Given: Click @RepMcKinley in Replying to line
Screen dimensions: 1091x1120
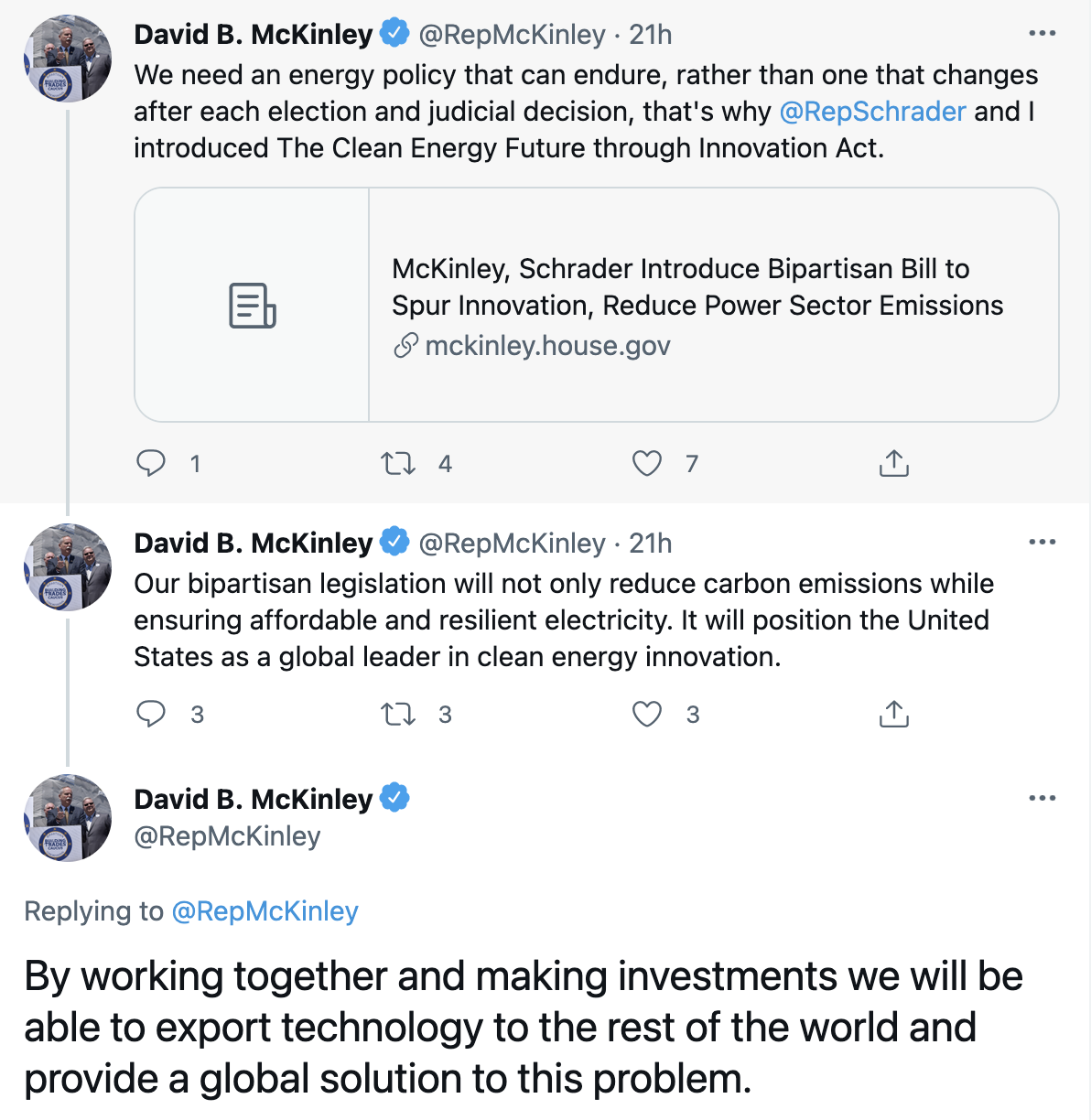Looking at the screenshot, I should (265, 911).
